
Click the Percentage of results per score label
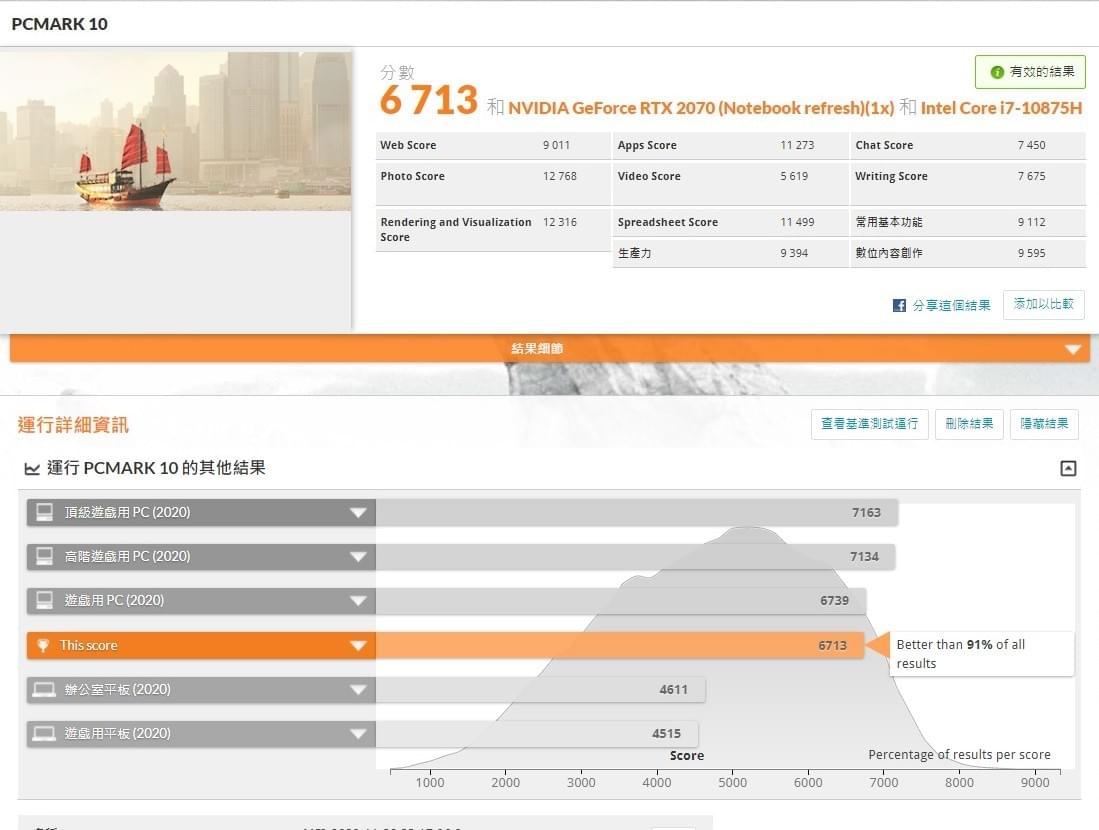point(960,754)
